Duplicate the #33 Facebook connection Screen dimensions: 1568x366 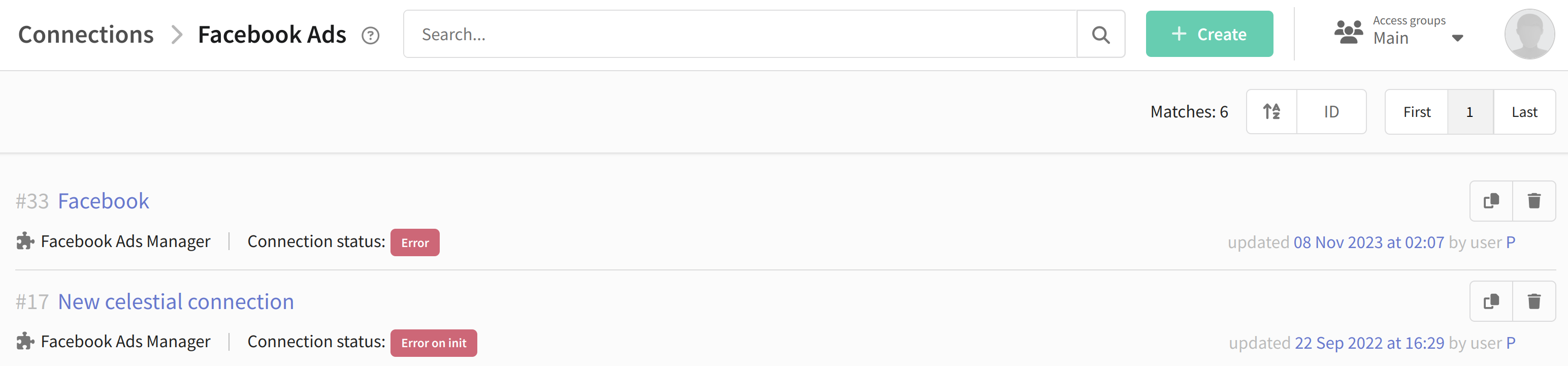point(1491,200)
